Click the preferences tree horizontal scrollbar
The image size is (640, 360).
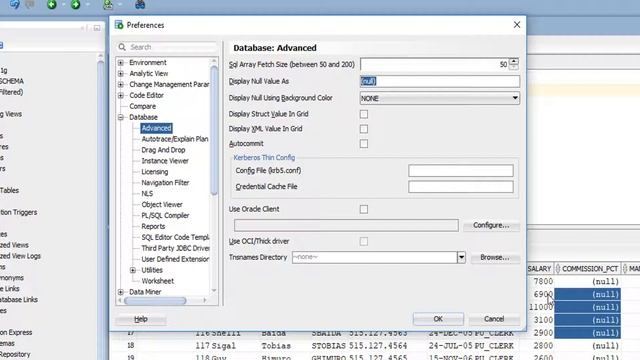click(x=155, y=301)
